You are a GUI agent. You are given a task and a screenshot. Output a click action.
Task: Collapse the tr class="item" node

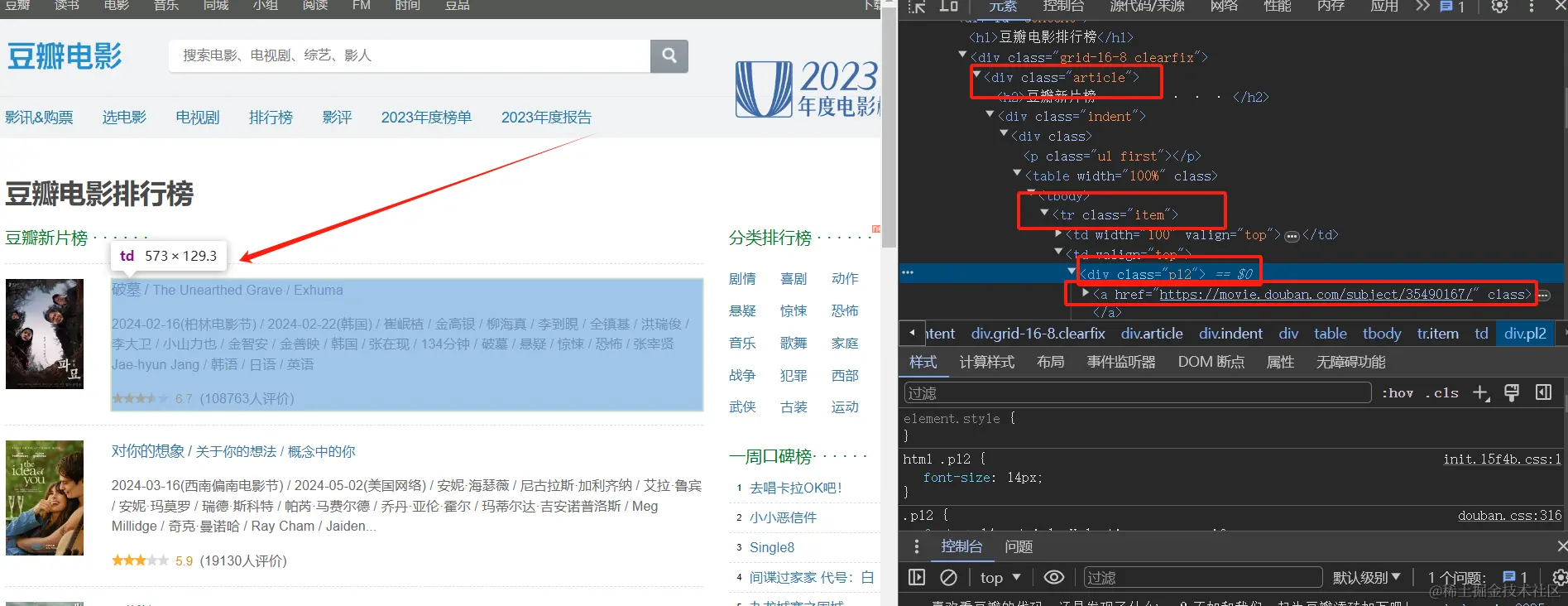pos(1044,213)
